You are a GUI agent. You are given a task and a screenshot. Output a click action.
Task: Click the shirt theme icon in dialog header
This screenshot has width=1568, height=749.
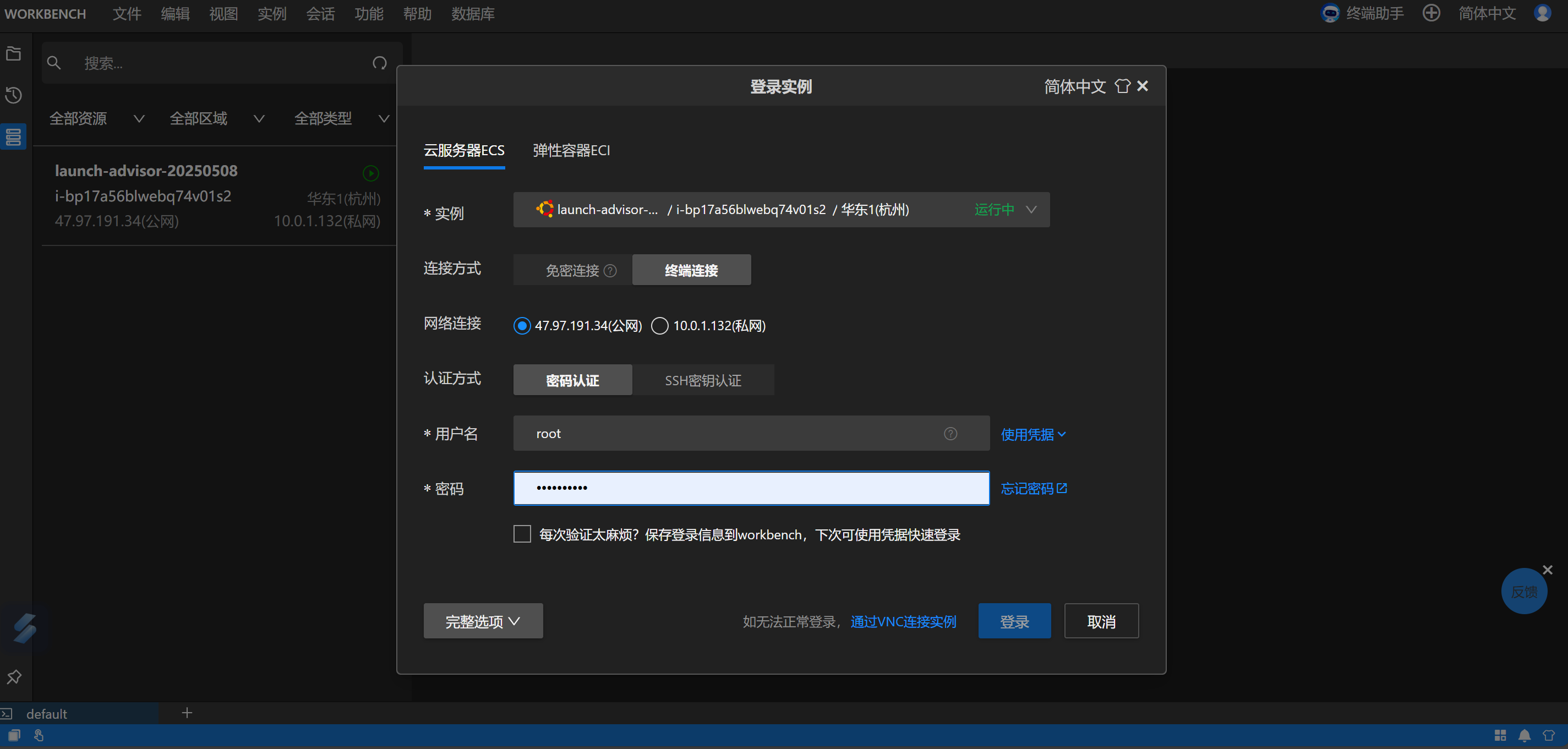pos(1122,86)
